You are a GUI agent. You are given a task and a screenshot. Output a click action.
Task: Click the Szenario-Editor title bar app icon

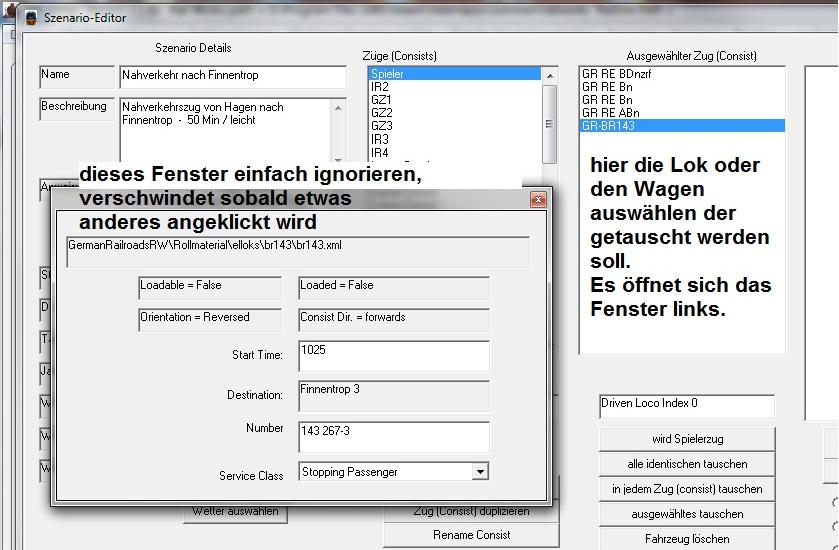32,18
